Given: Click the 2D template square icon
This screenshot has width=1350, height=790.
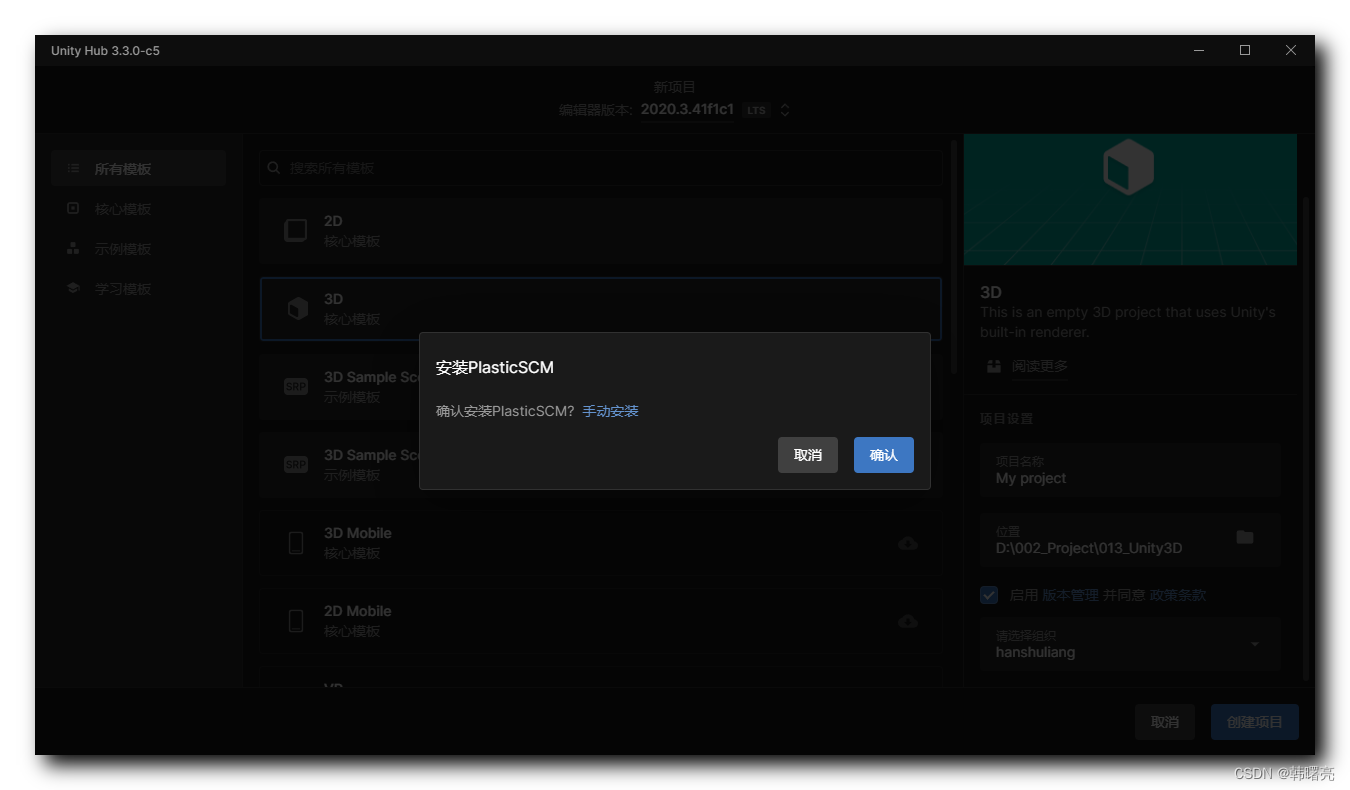Looking at the screenshot, I should (x=296, y=231).
